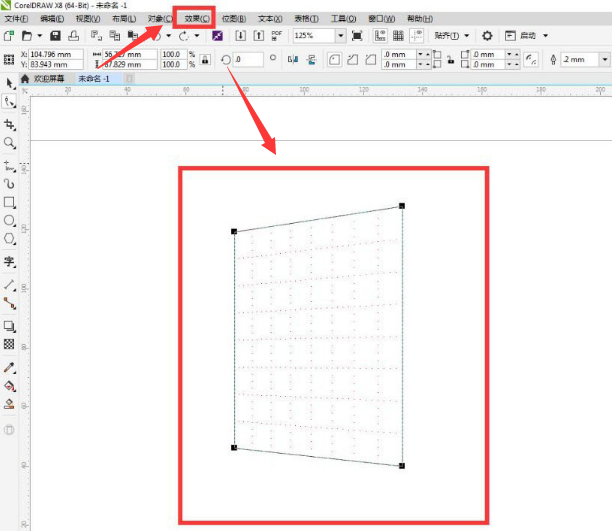The image size is (612, 531).
Task: Select the Smart Fill tool
Action: (x=9, y=404)
